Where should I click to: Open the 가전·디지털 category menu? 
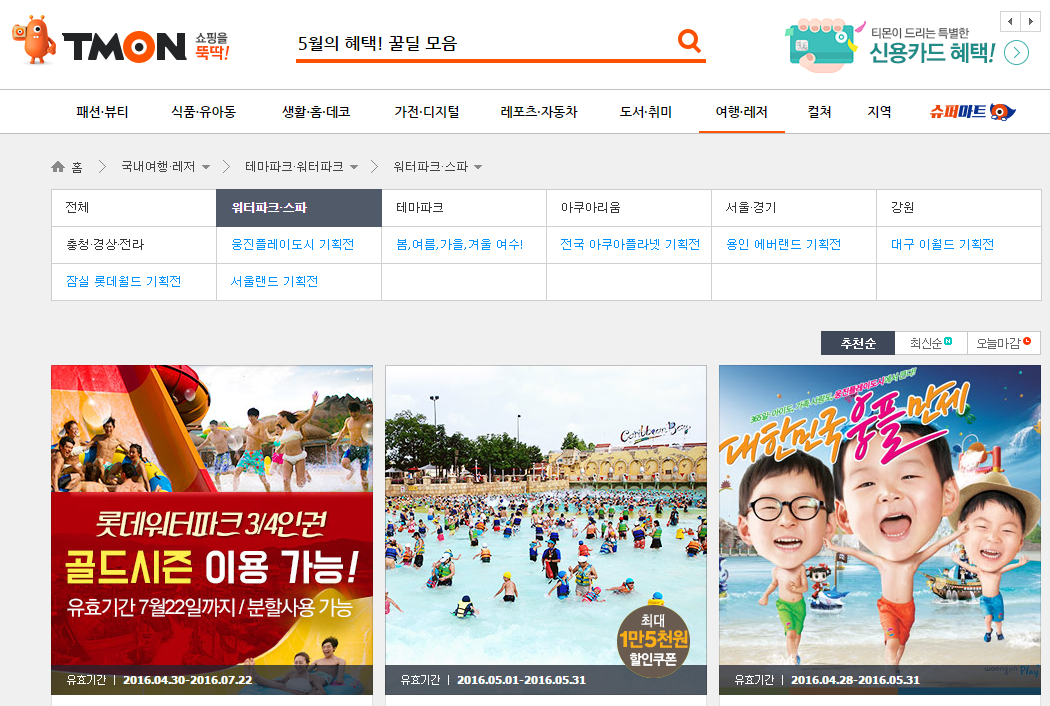point(427,112)
